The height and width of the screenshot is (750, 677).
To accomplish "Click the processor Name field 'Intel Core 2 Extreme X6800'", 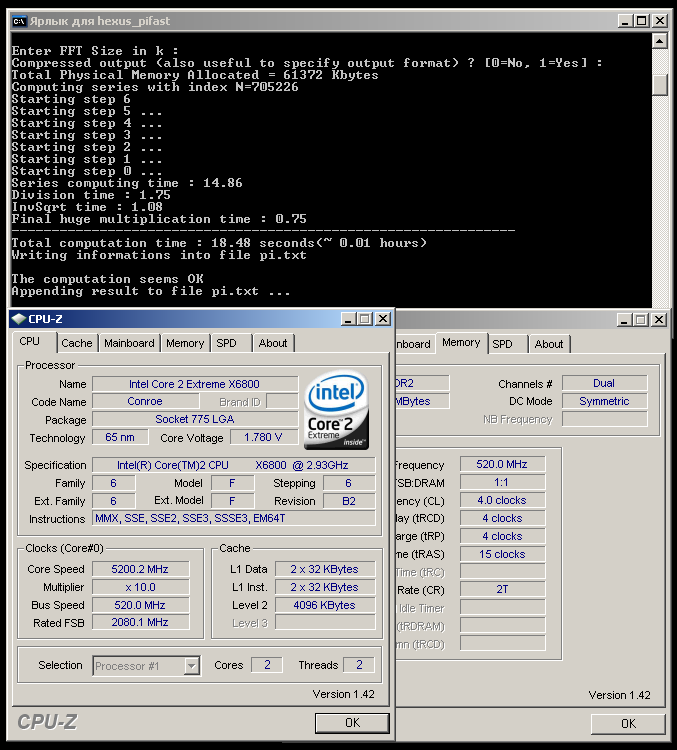I will click(x=195, y=384).
